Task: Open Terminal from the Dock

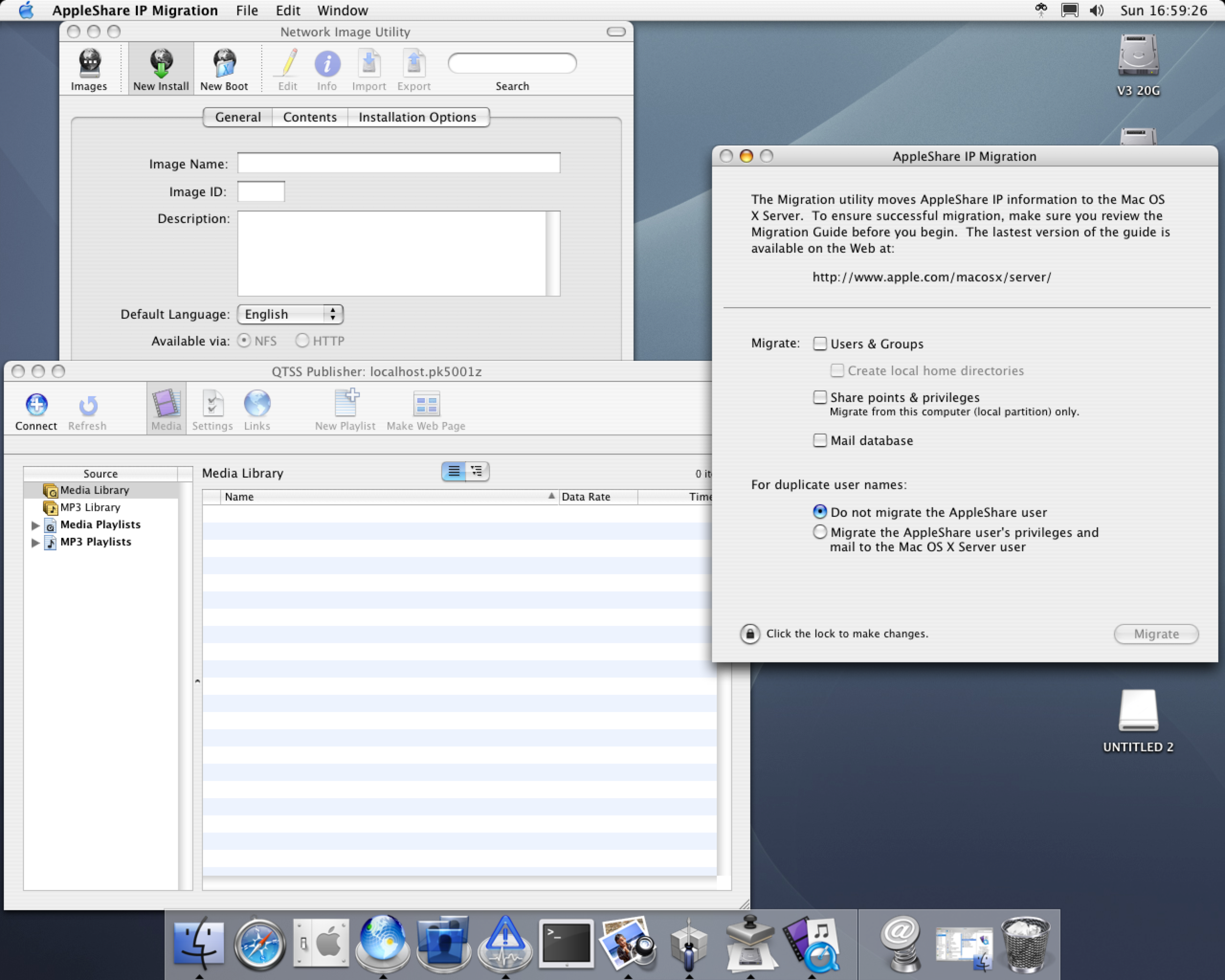Action: pos(566,943)
